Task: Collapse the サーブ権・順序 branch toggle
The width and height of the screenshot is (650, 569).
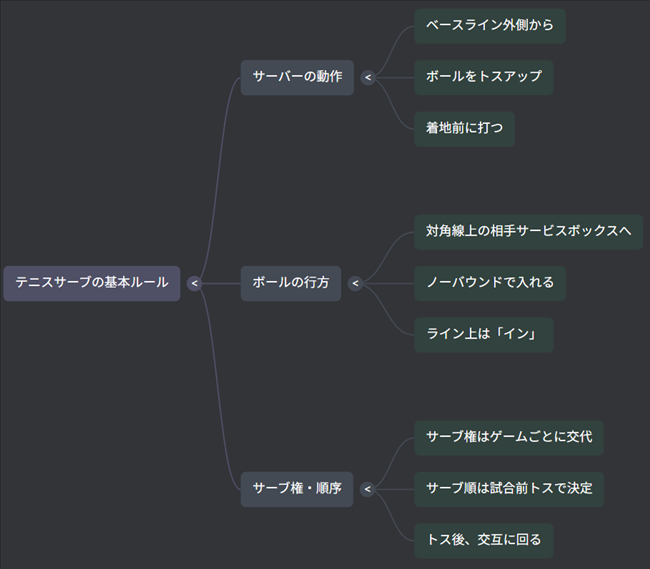Action: [367, 489]
